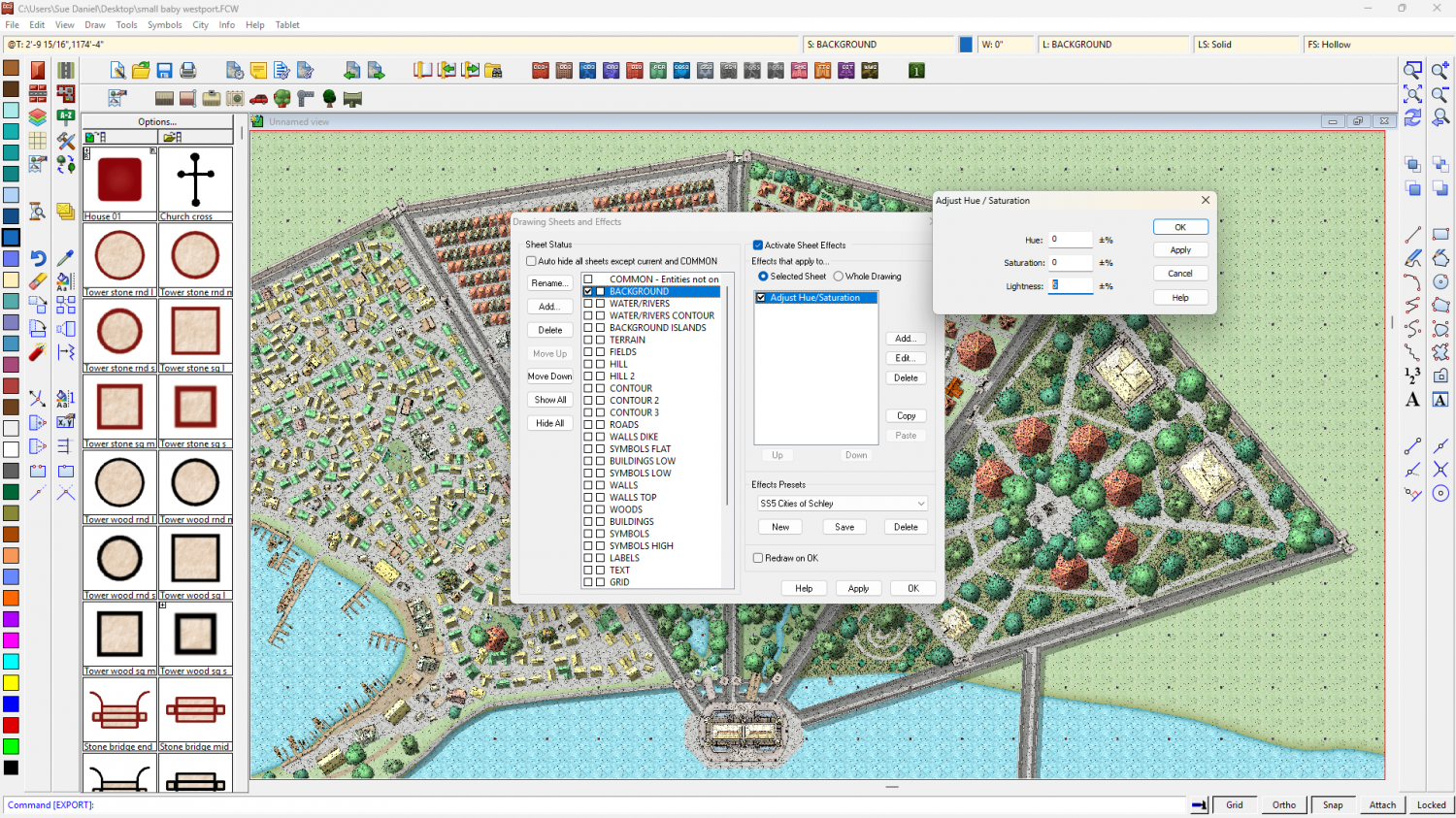
Task: Click the Undo arrow icon
Action: click(x=38, y=258)
